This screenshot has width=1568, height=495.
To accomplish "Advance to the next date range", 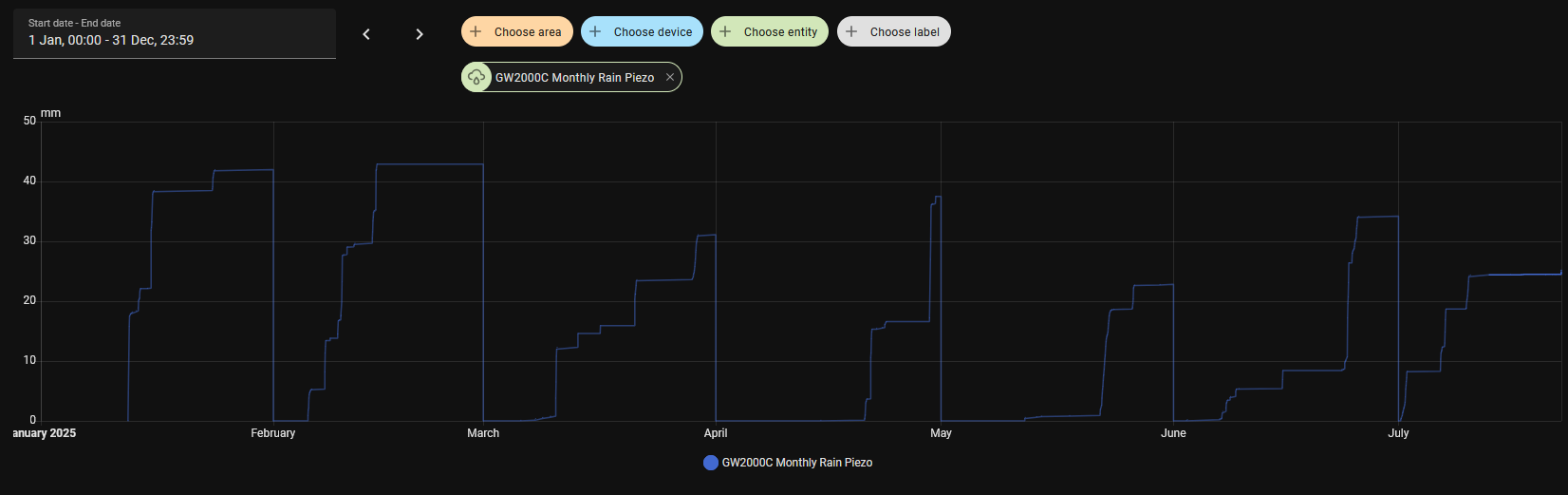I will 420,34.
